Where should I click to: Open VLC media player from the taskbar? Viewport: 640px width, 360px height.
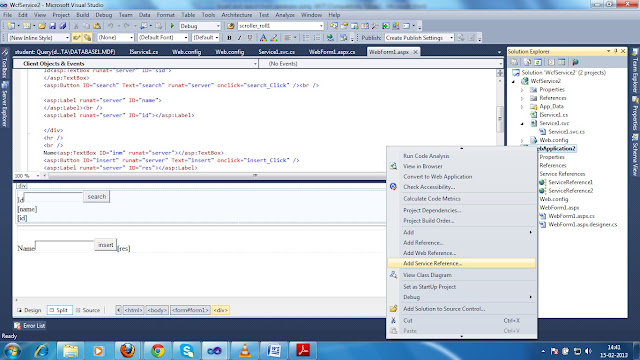click(244, 351)
